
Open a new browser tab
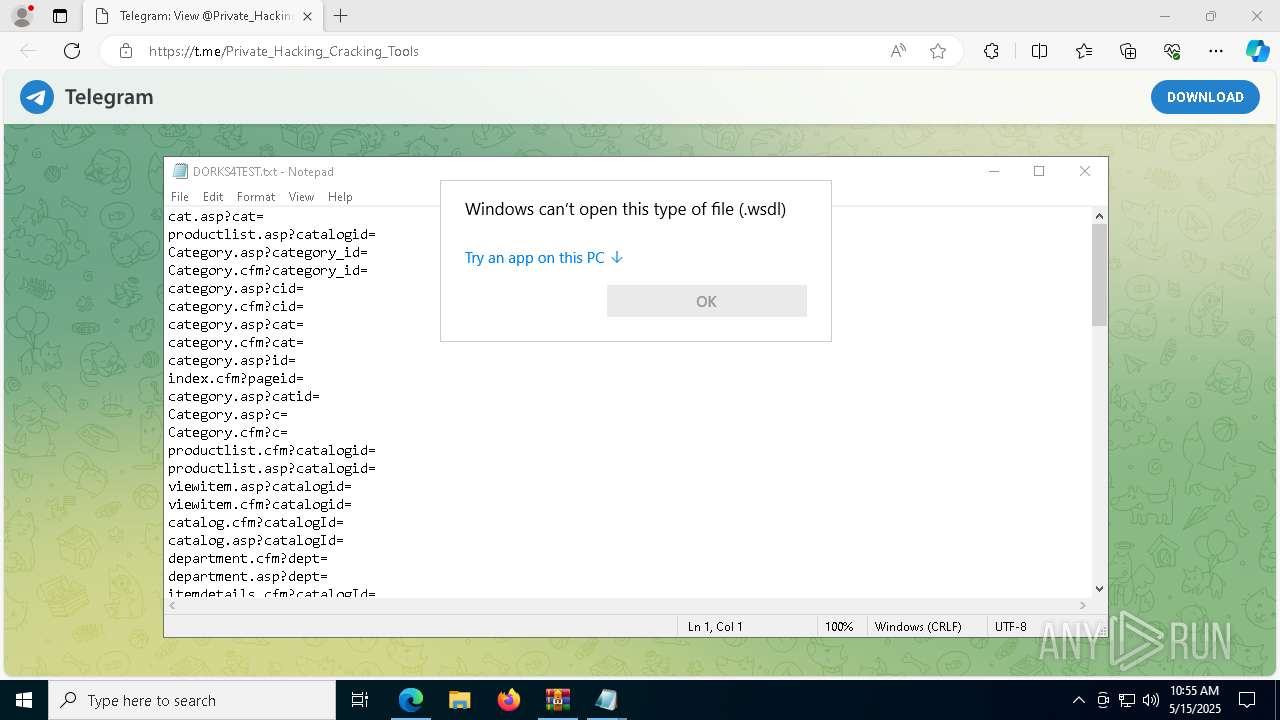341,16
